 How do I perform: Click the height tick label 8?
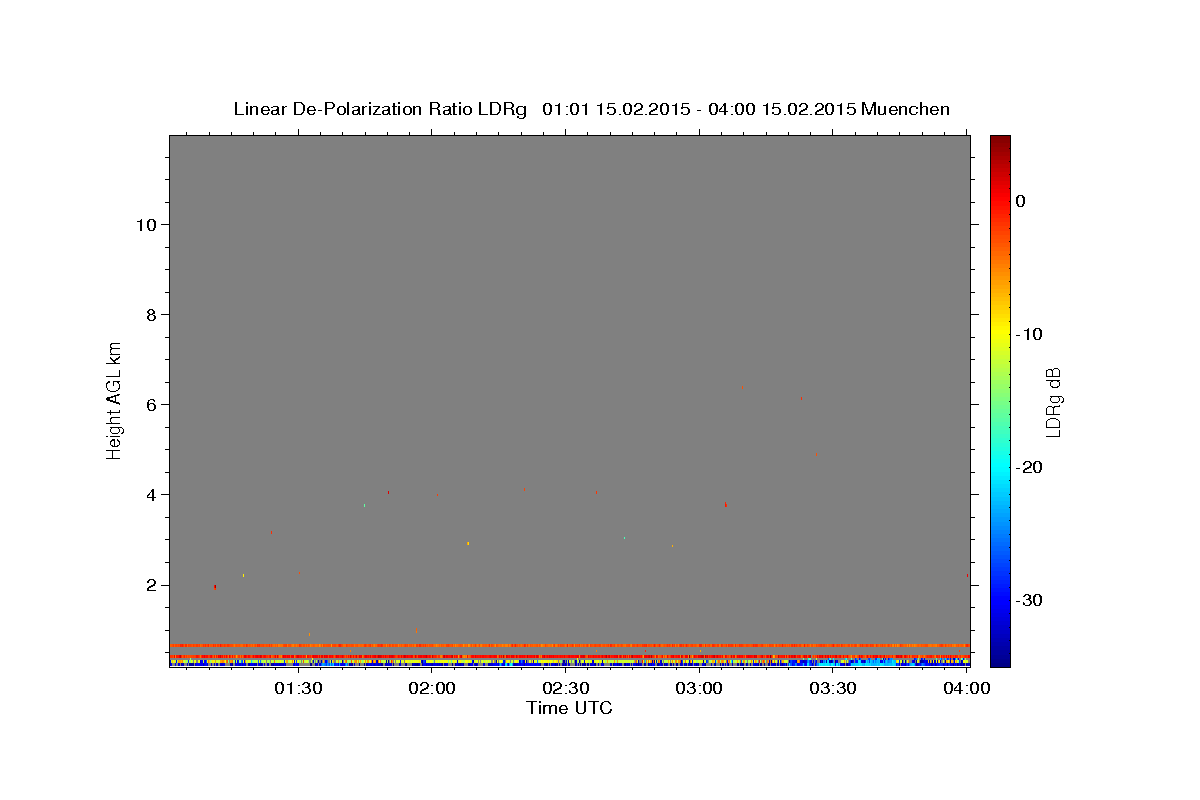tap(153, 315)
